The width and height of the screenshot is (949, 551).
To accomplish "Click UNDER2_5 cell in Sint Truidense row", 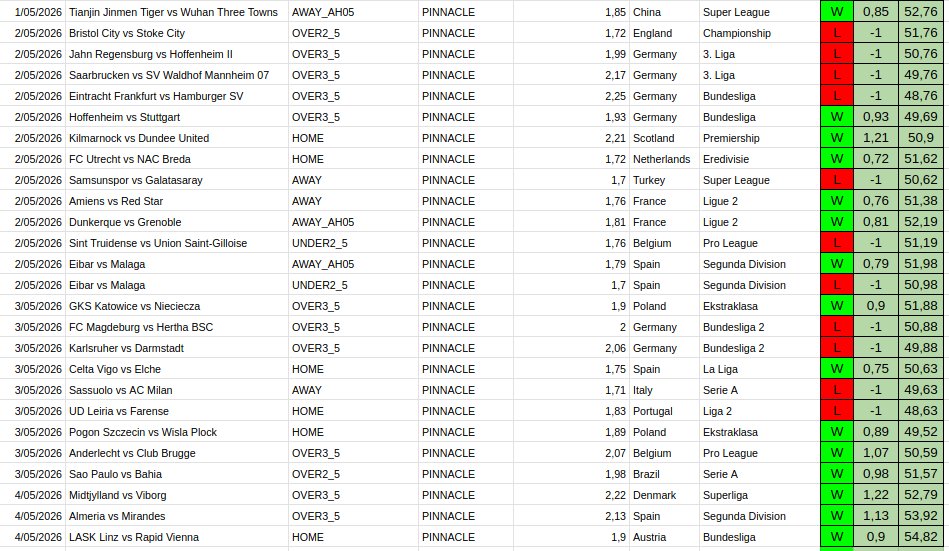I will pos(353,243).
